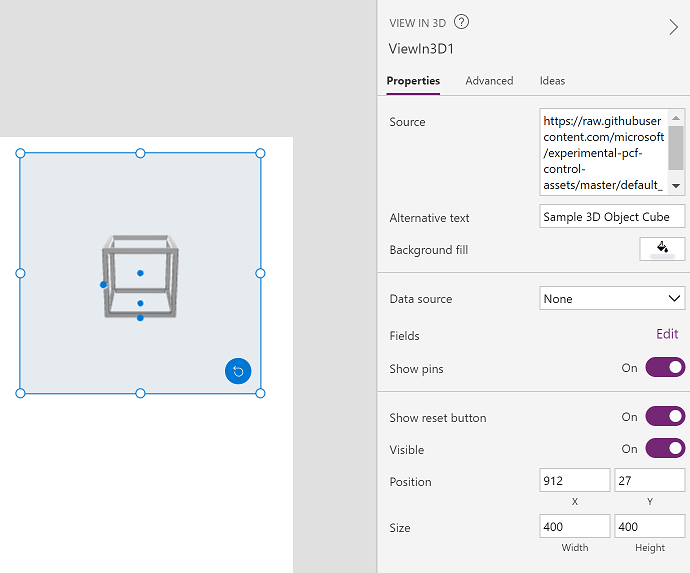Collapse the properties pane with chevron

tap(673, 27)
